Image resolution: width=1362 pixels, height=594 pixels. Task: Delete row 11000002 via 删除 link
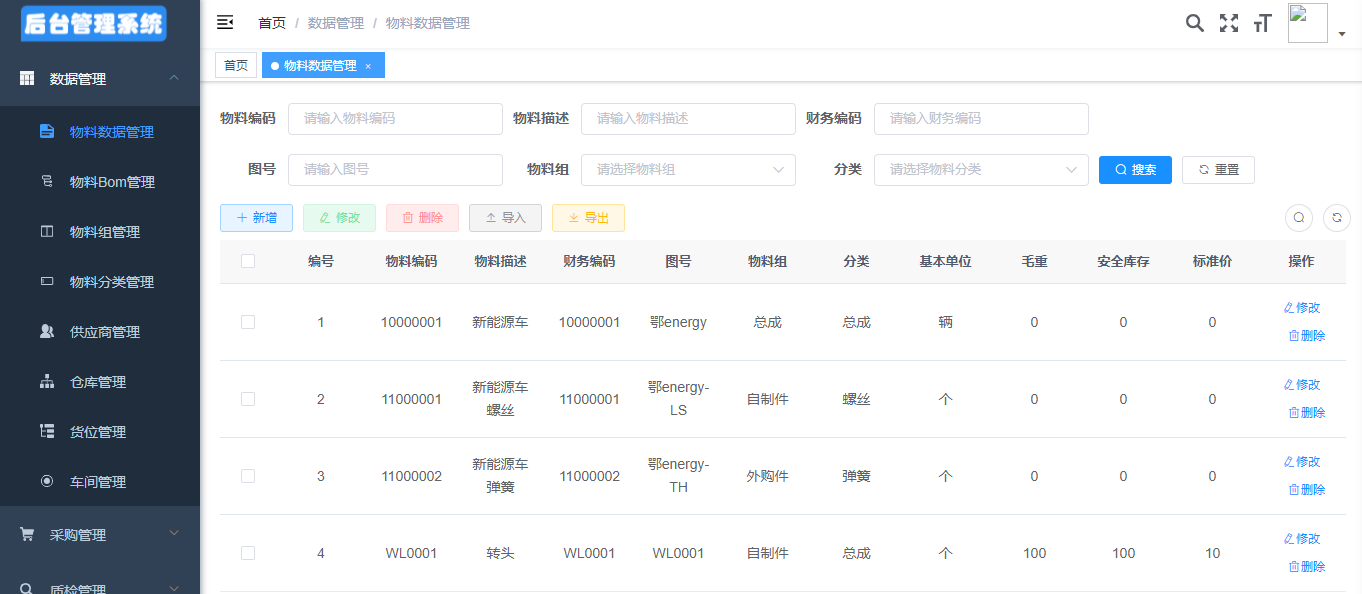point(1307,490)
